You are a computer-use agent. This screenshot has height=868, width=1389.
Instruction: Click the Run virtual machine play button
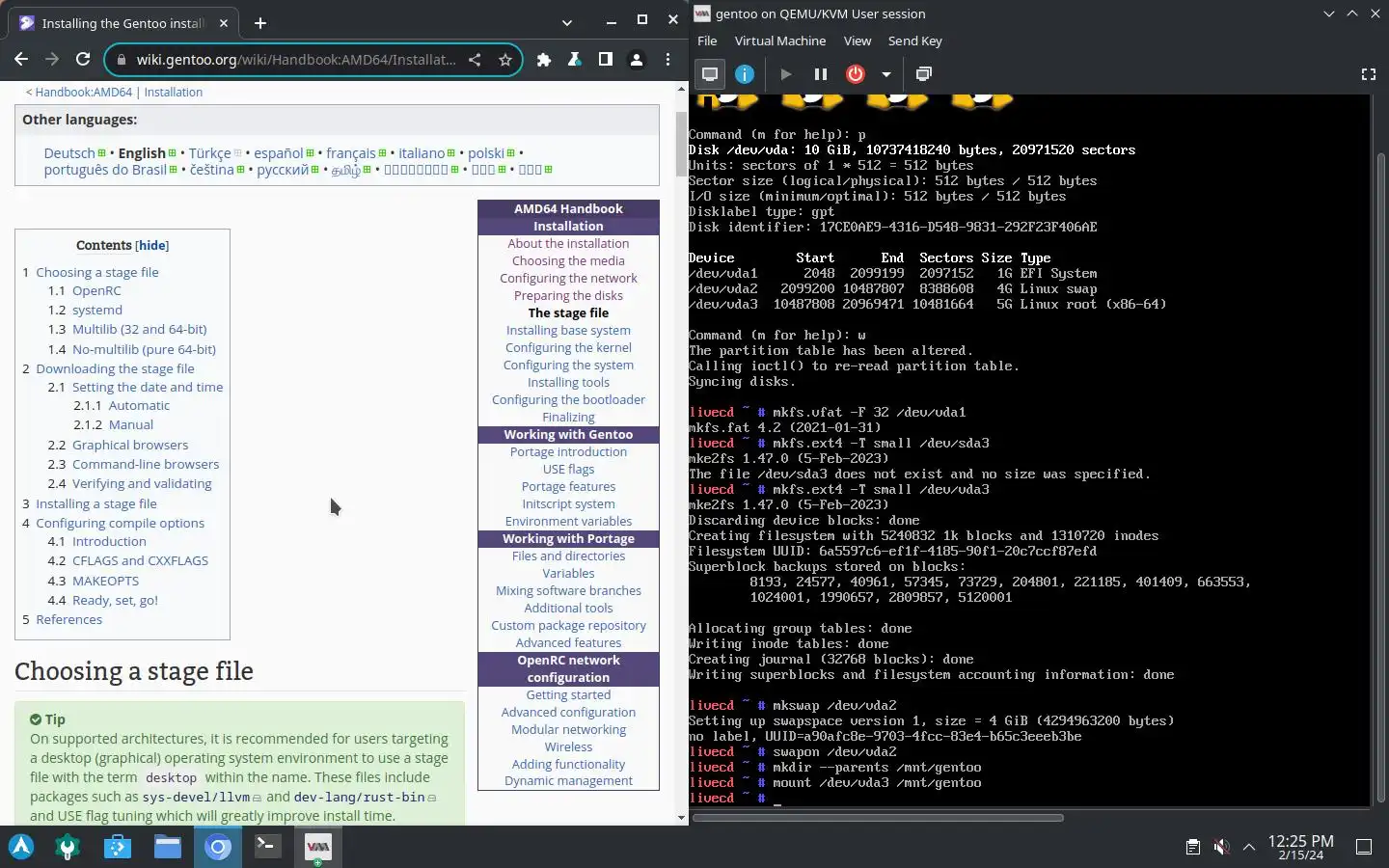785,74
